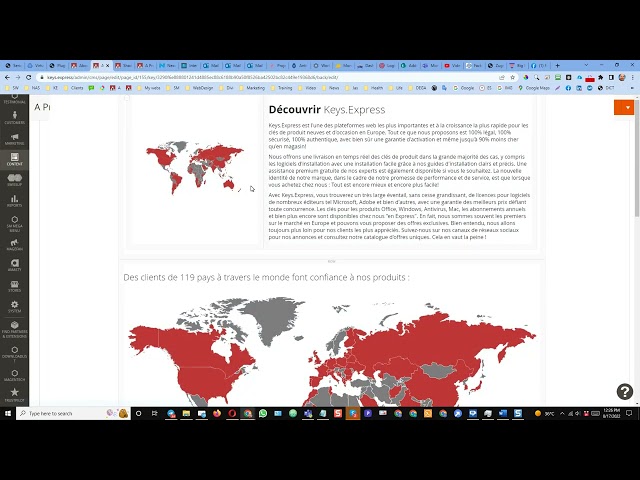Bookmark this page with the star icon
The width and height of the screenshot is (640, 480).
(513, 77)
